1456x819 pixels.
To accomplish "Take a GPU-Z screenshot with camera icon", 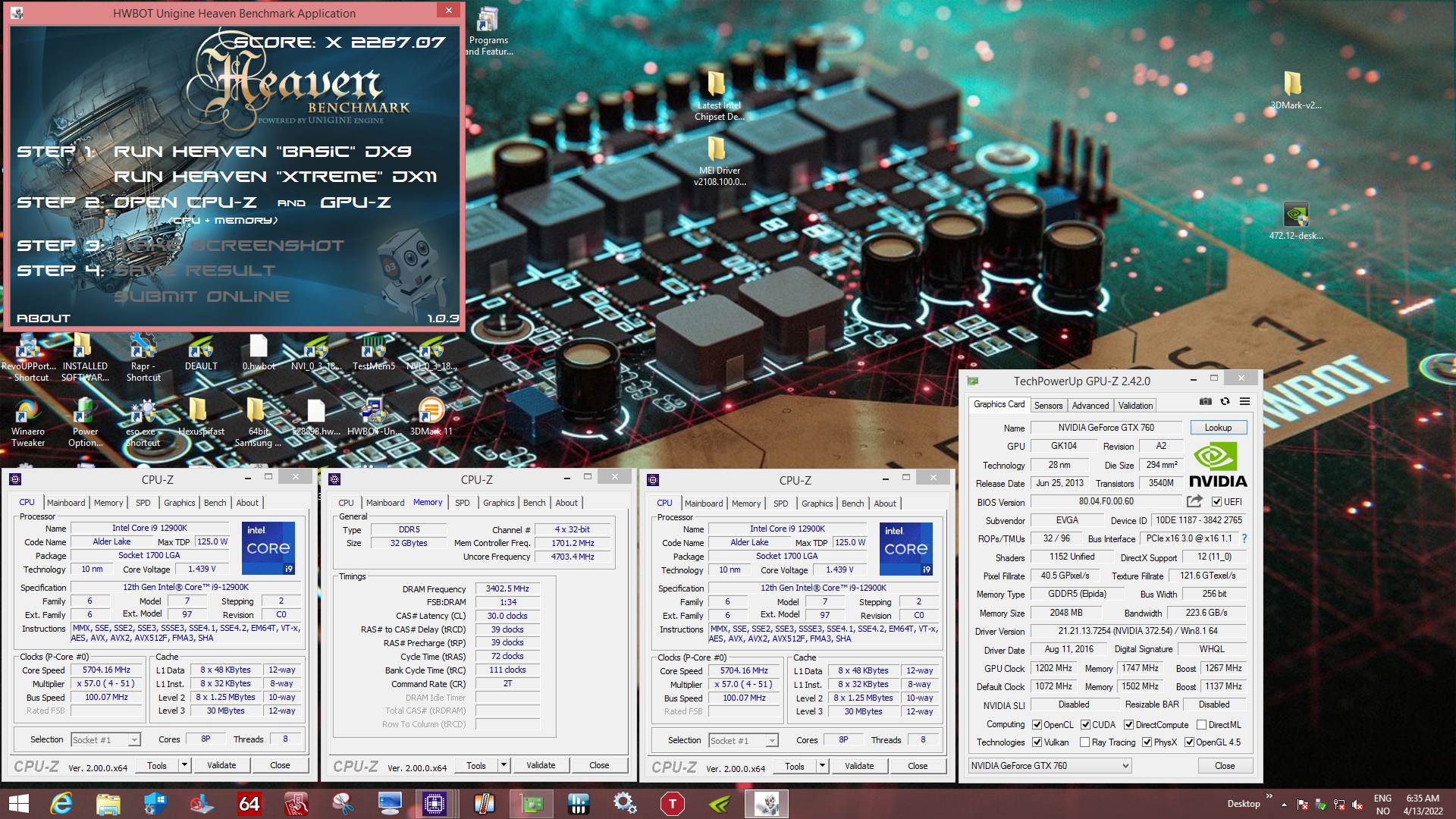I will click(x=1206, y=402).
